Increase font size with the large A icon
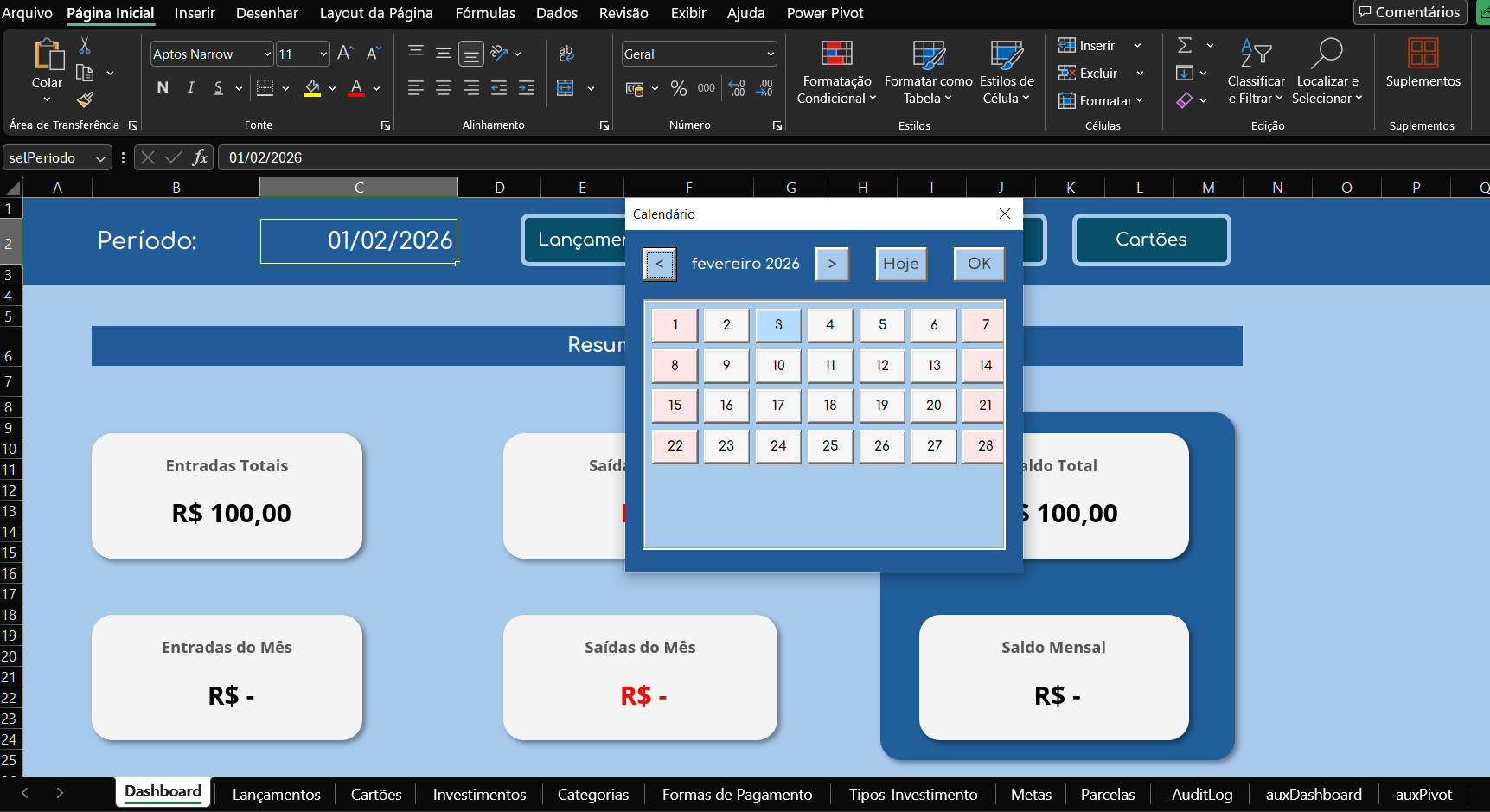Image resolution: width=1490 pixels, height=812 pixels. pyautogui.click(x=345, y=54)
